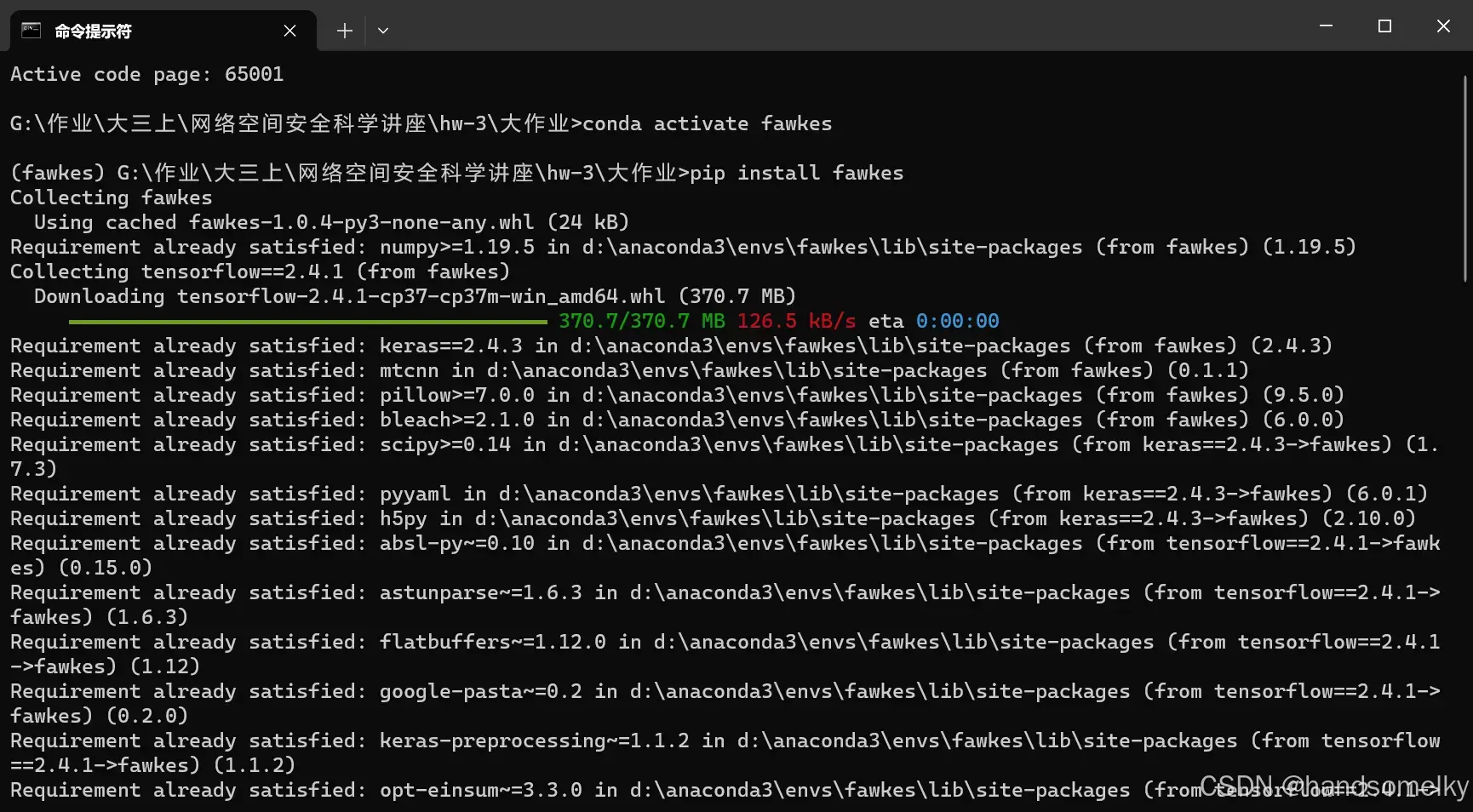
Task: Click the 'mtcnn' requirement text
Action: pyautogui.click(x=410, y=370)
